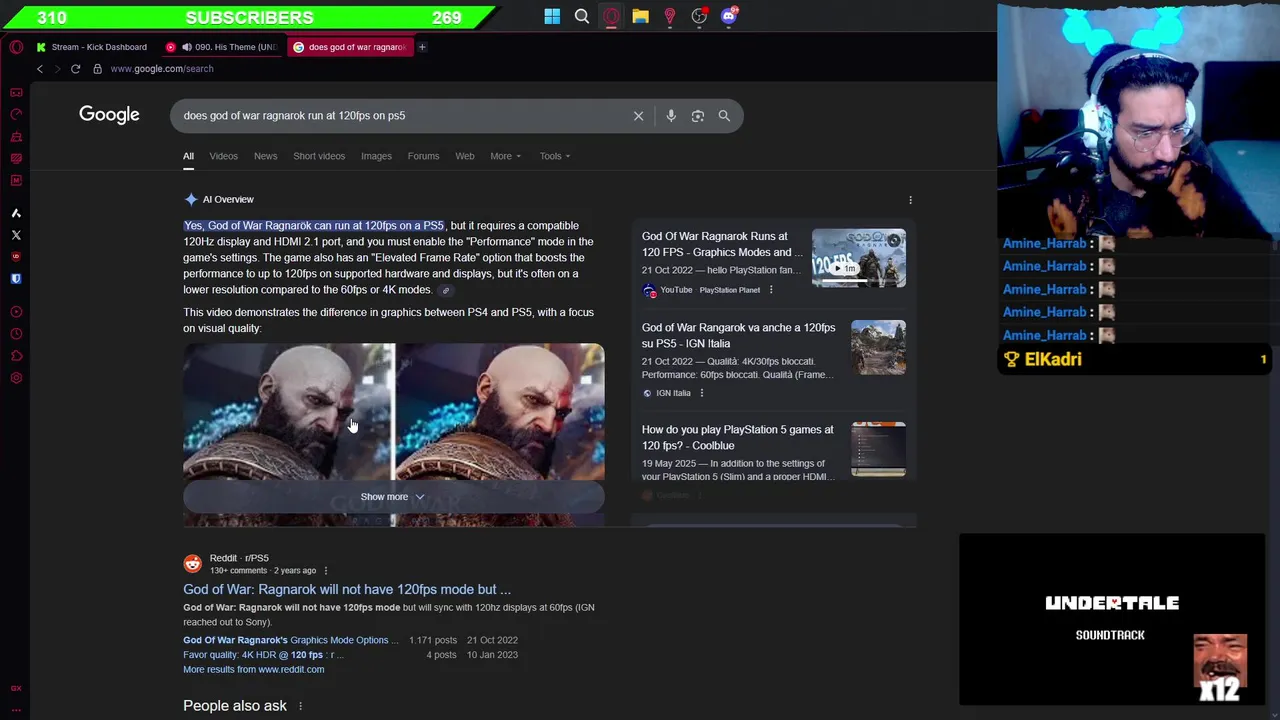Open the Opera GX main menu icon

(x=16, y=47)
